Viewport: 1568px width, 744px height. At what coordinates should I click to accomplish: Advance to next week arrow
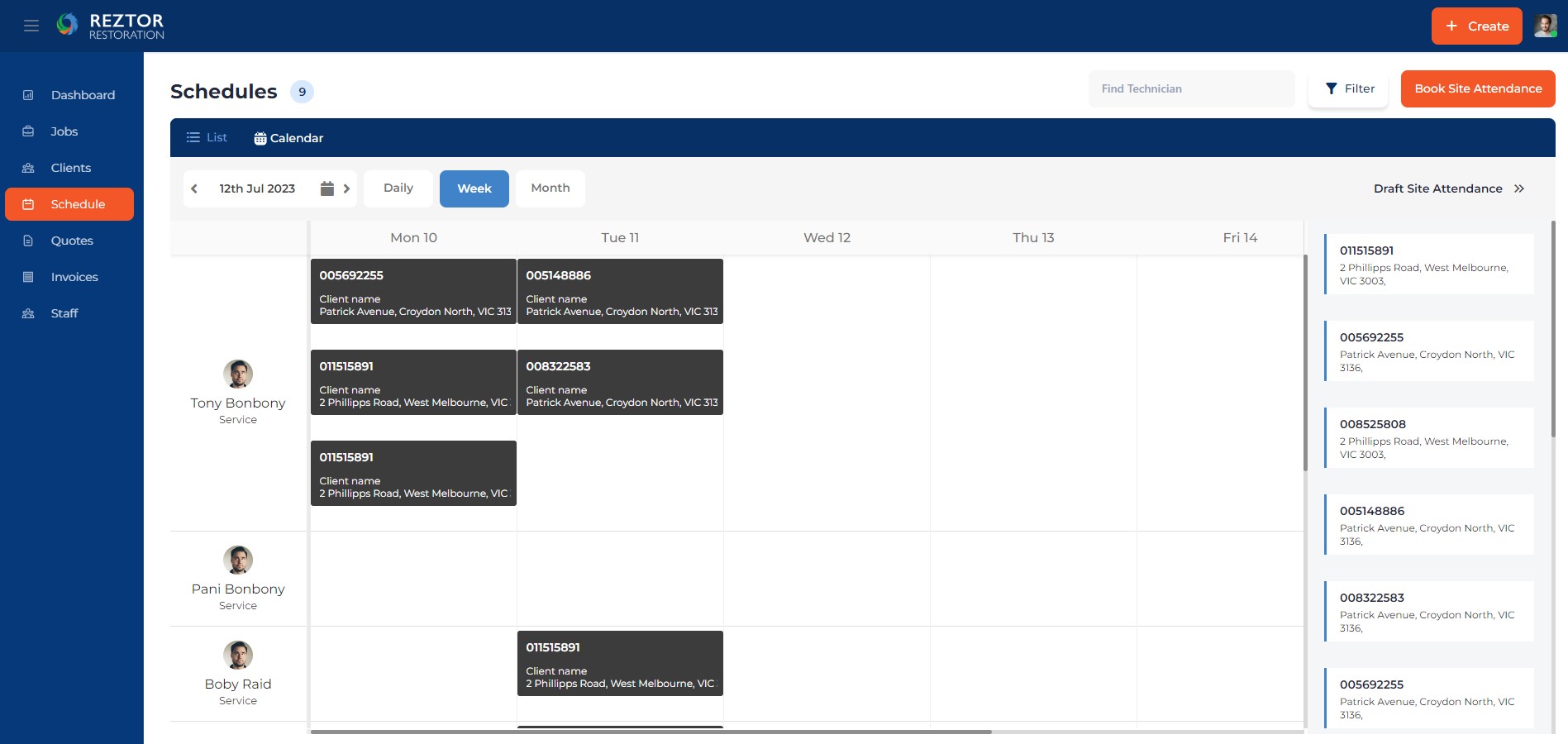pos(346,188)
